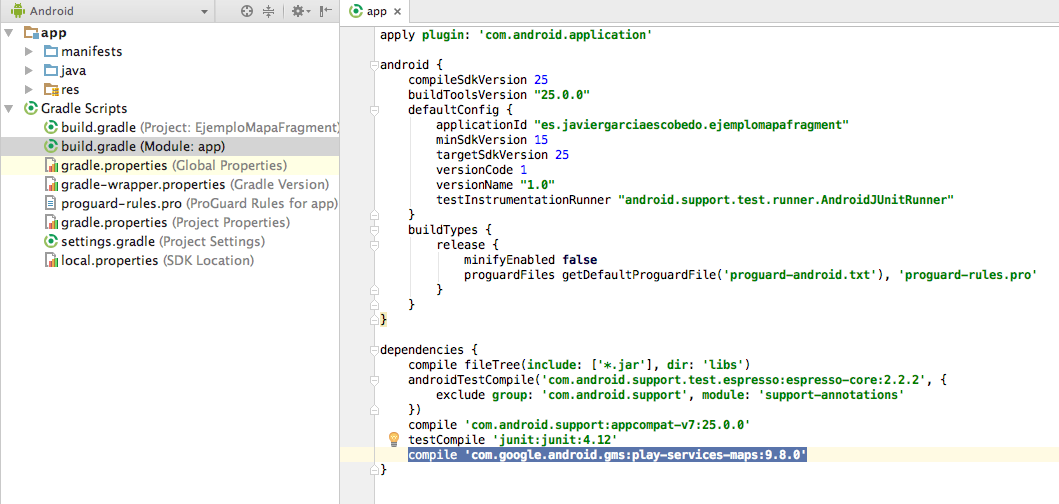Open build.gradle (Project: EjemploMapaFragment) file

pyautogui.click(x=100, y=128)
